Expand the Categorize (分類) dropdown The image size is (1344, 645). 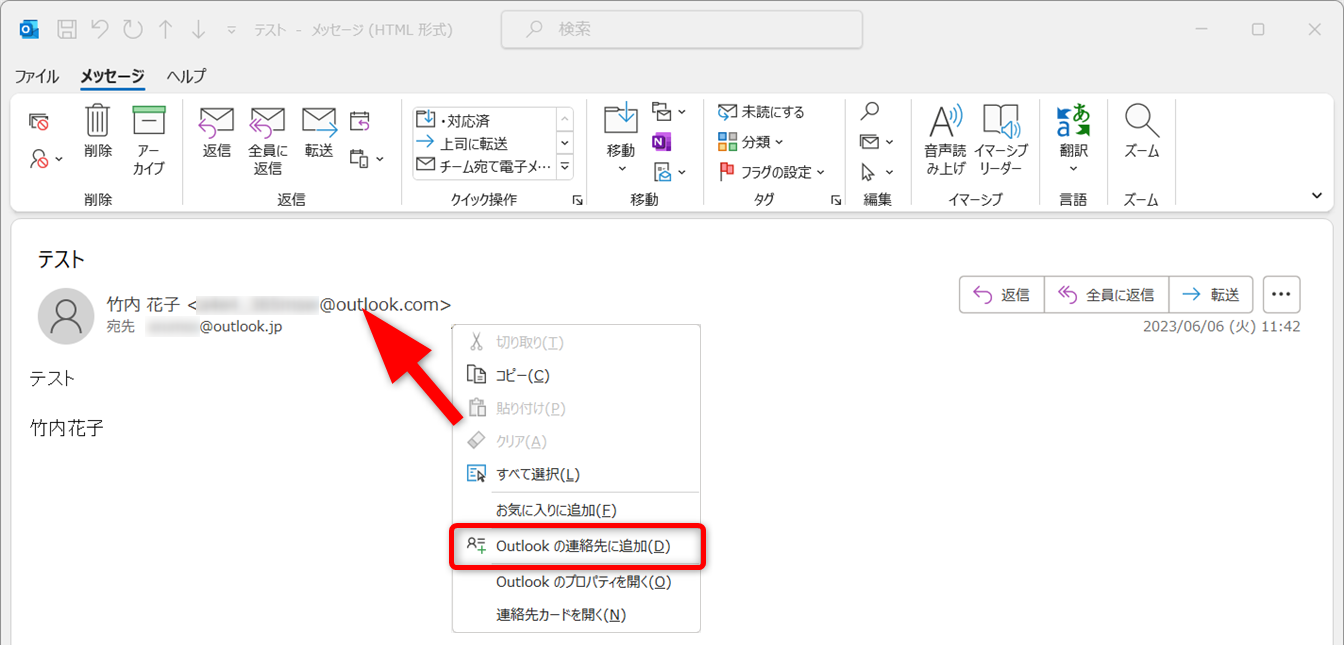tap(751, 142)
